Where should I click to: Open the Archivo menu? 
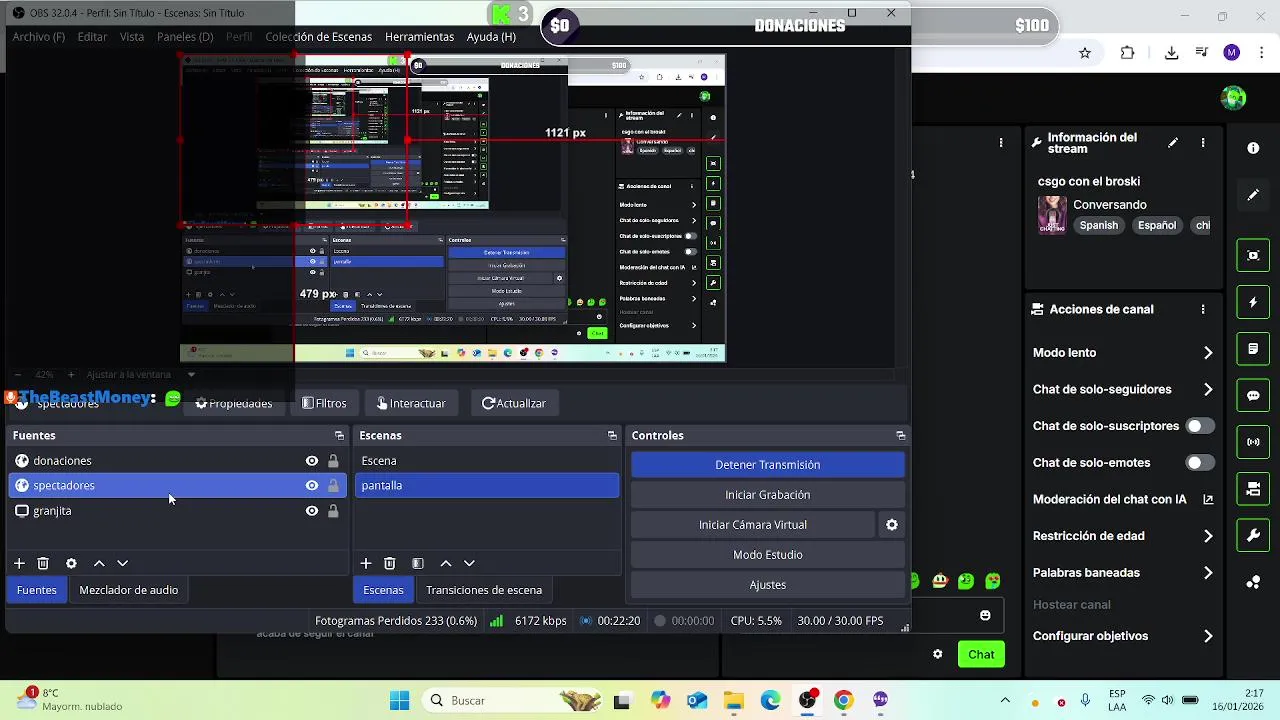pyautogui.click(x=39, y=37)
